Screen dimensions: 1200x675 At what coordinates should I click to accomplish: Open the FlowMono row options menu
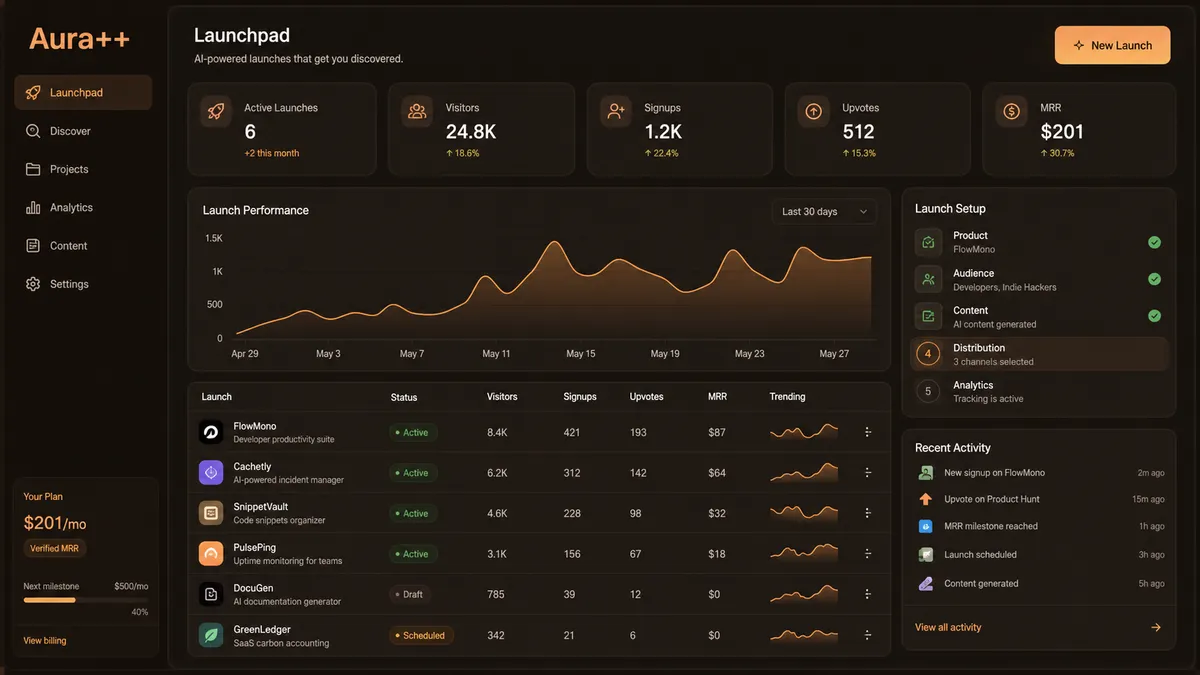867,432
